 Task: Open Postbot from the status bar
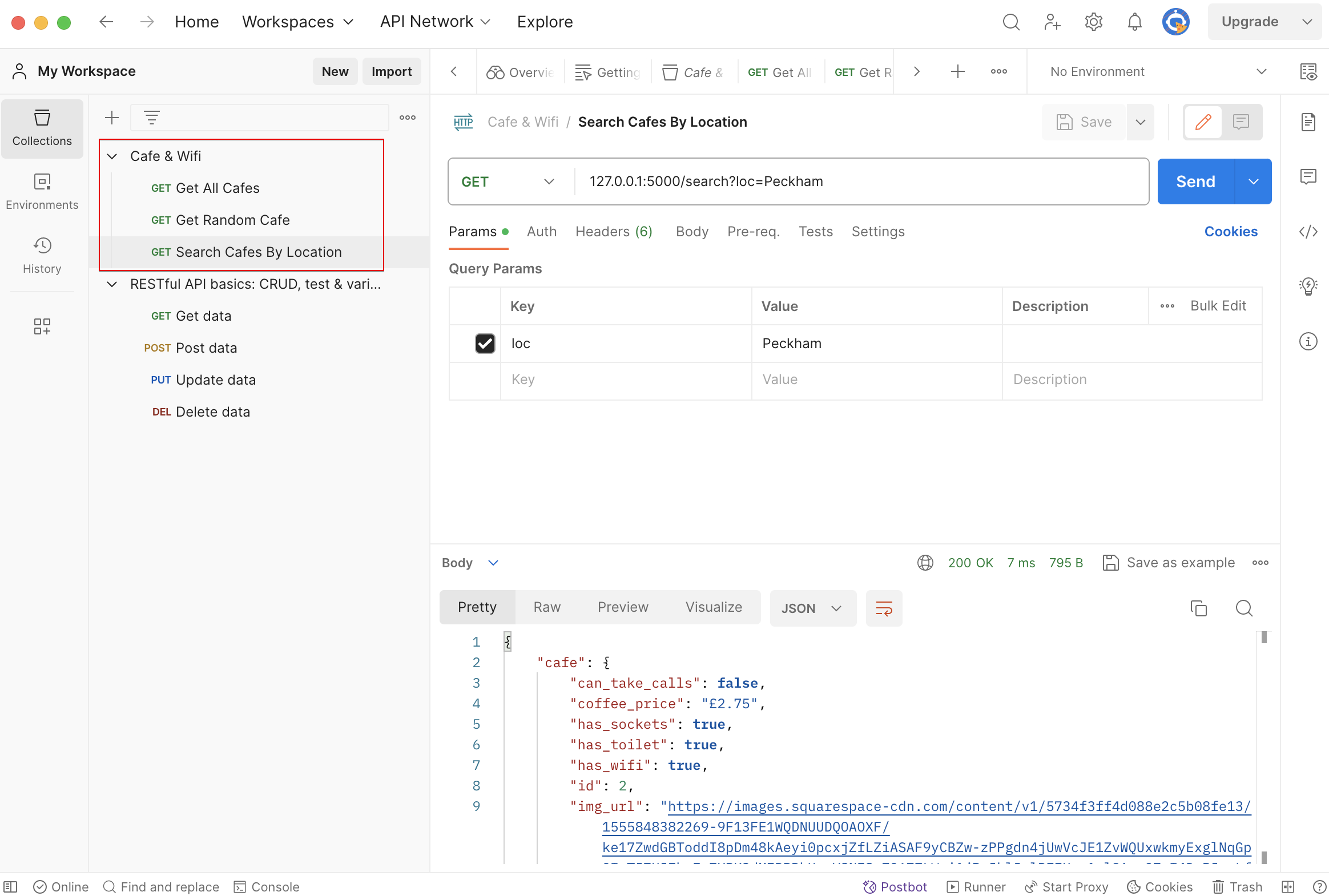895,886
